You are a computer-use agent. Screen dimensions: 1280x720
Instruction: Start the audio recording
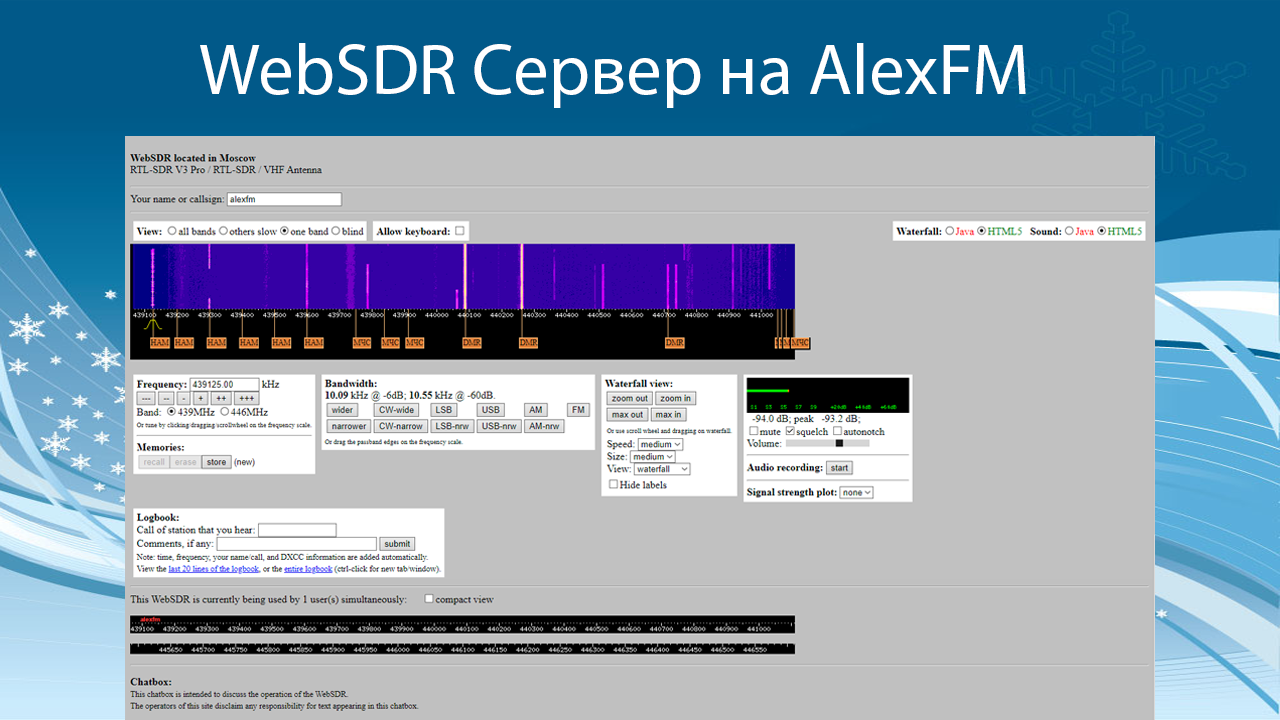coord(839,468)
